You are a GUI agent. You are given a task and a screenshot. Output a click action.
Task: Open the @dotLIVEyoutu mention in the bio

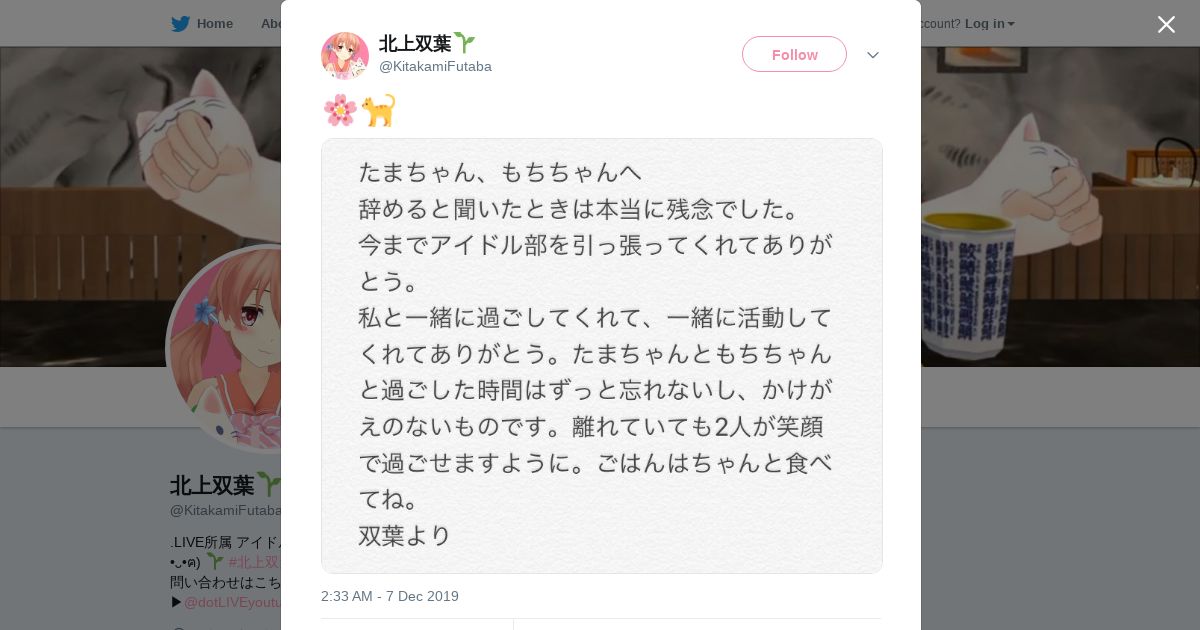point(232,602)
